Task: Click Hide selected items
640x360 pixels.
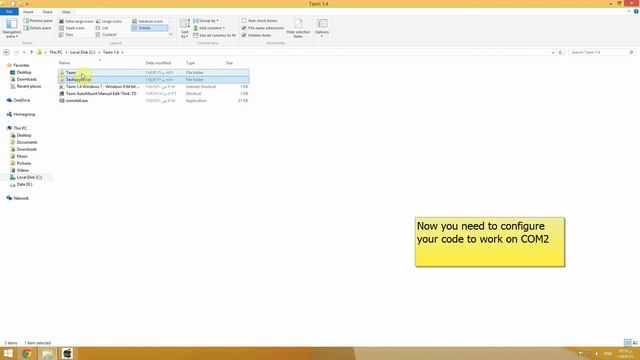Action: tap(298, 28)
